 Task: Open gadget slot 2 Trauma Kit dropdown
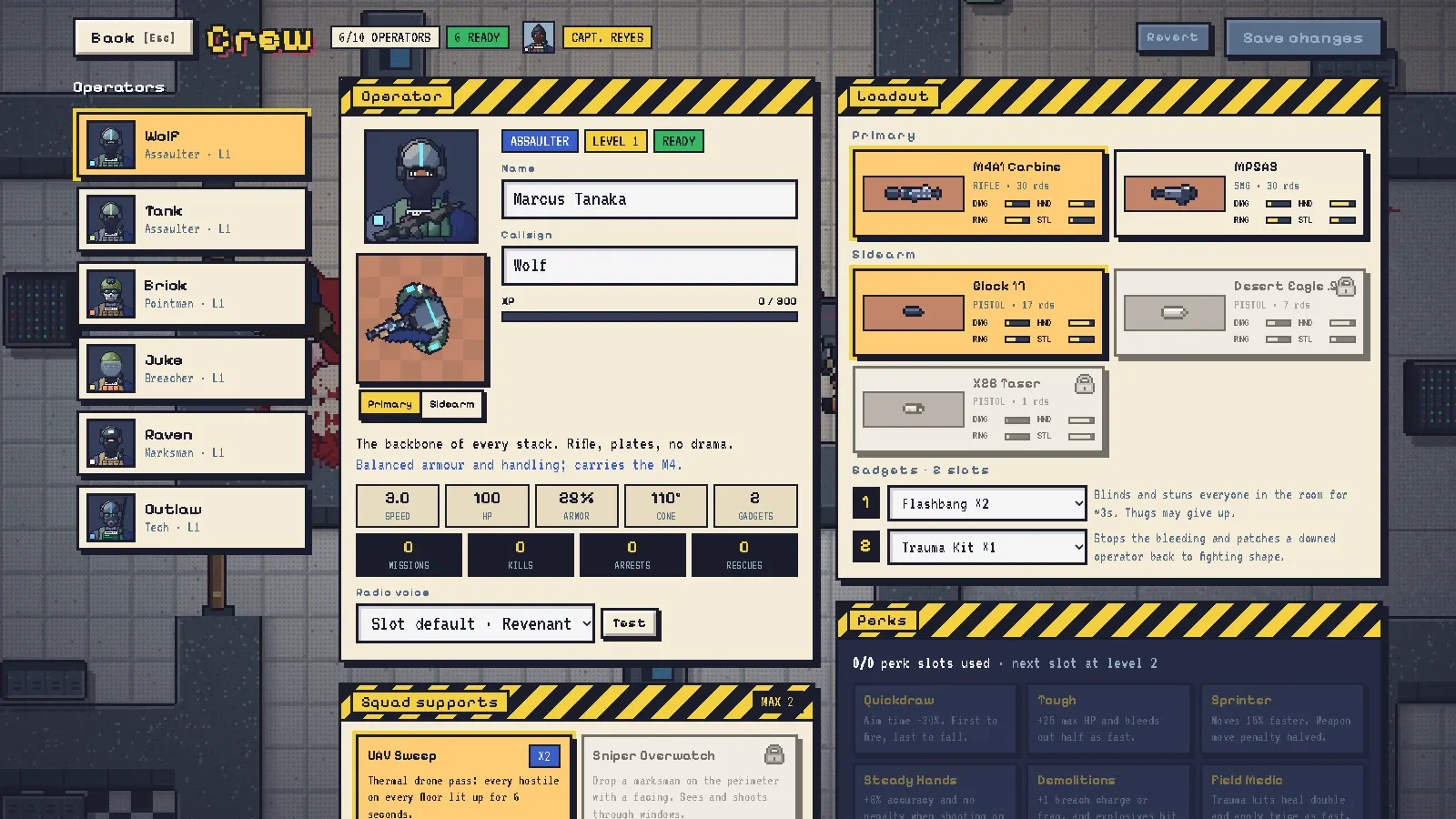tap(987, 547)
